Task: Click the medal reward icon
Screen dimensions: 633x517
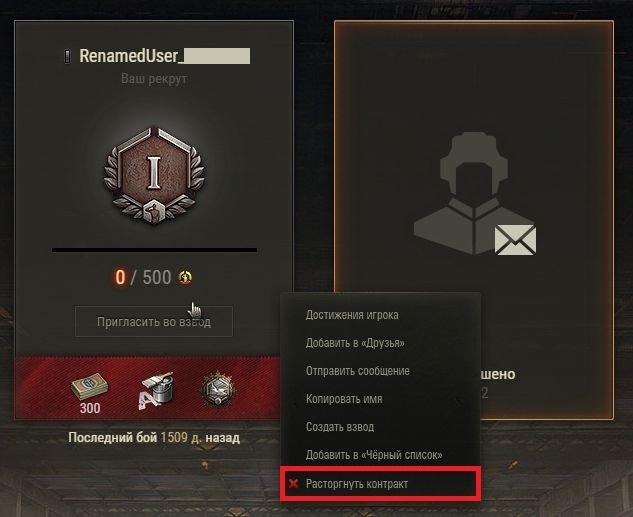Action: (218, 389)
